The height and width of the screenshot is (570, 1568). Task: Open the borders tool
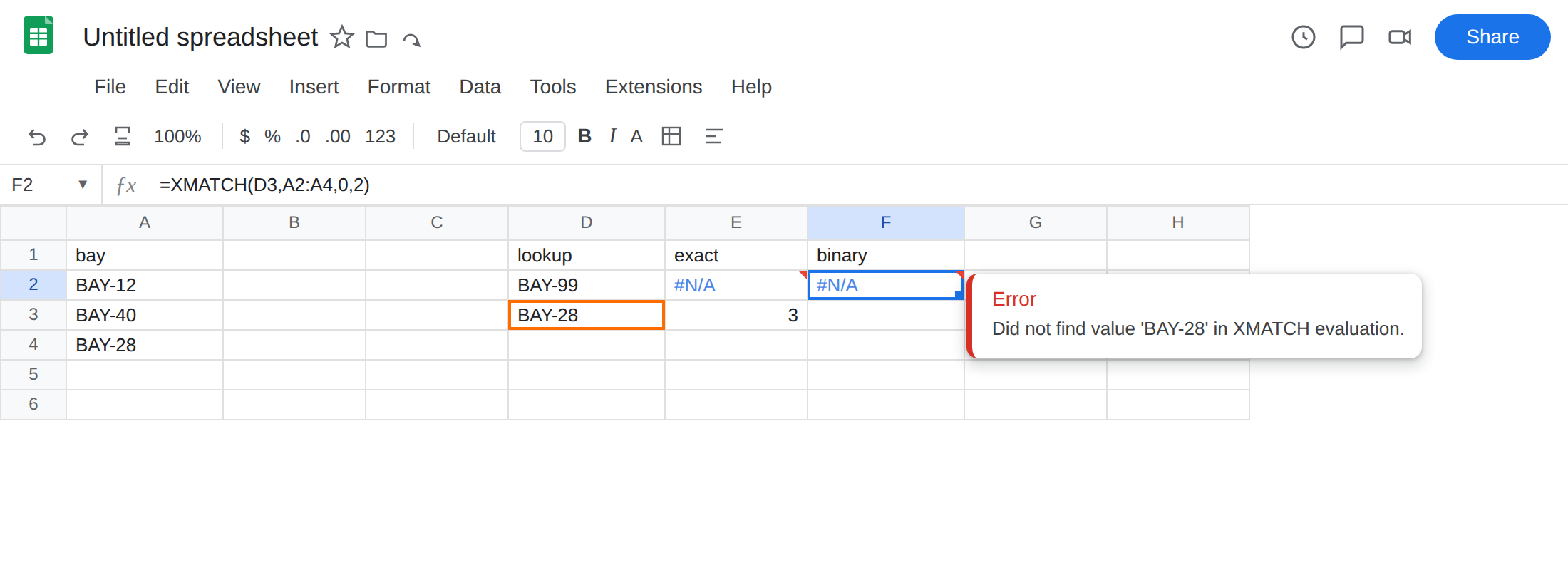(671, 136)
